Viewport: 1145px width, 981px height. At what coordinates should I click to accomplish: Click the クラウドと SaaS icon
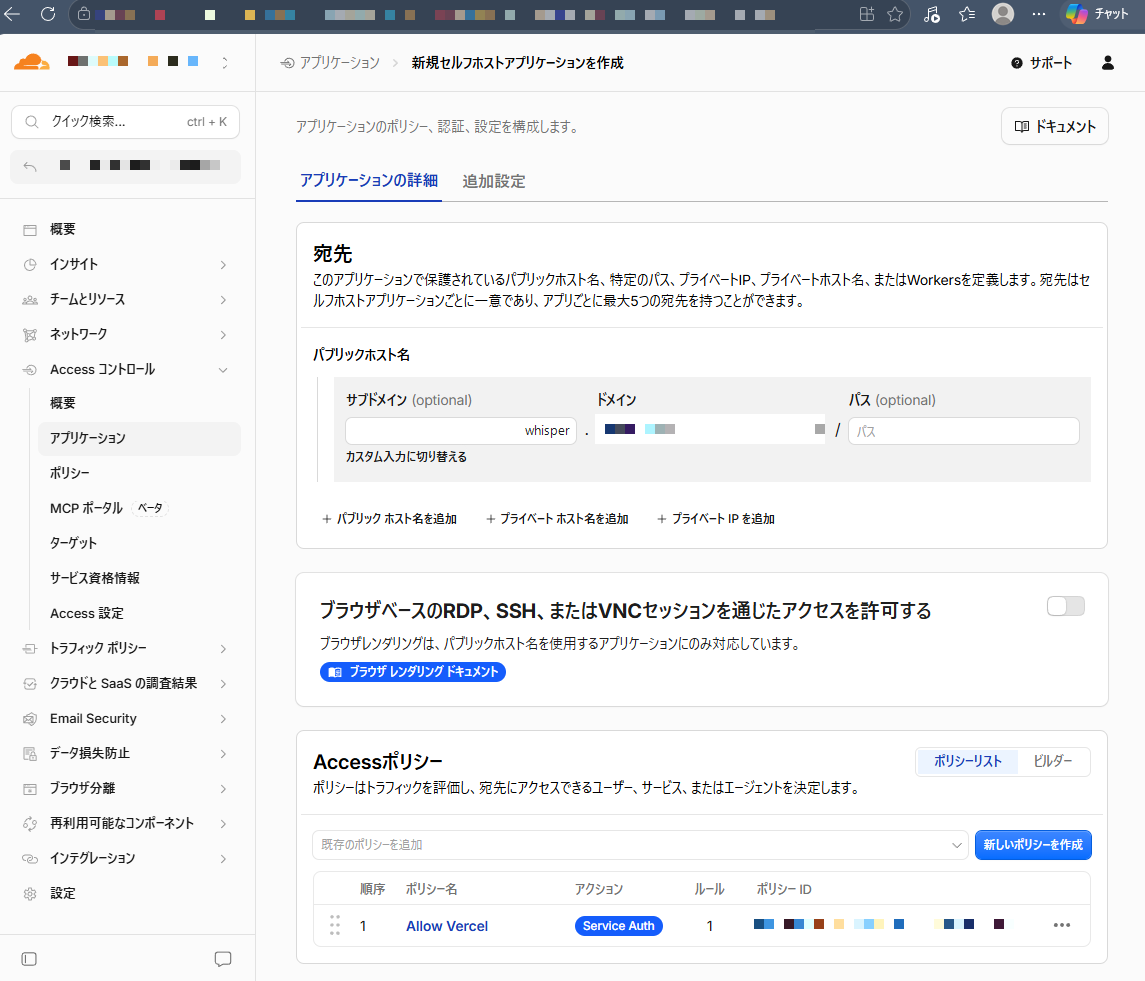pyautogui.click(x=30, y=684)
